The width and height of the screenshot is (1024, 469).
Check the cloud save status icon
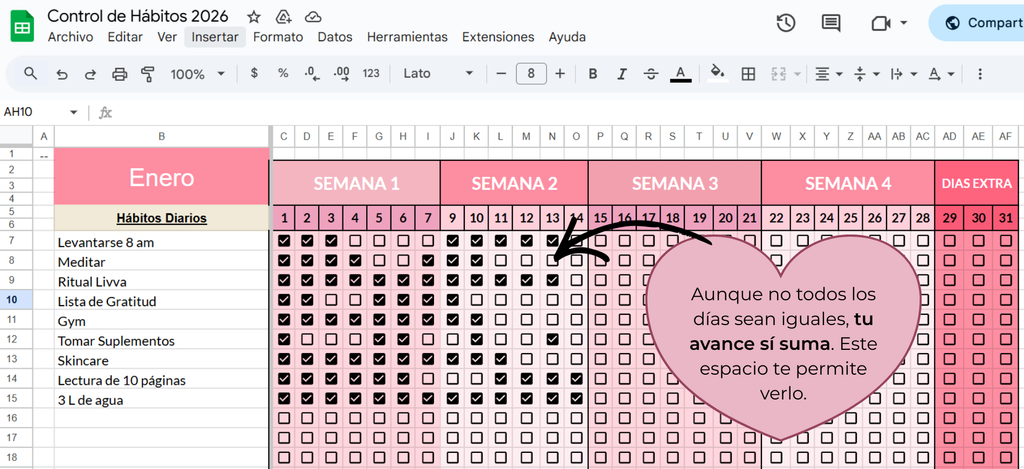tap(313, 17)
